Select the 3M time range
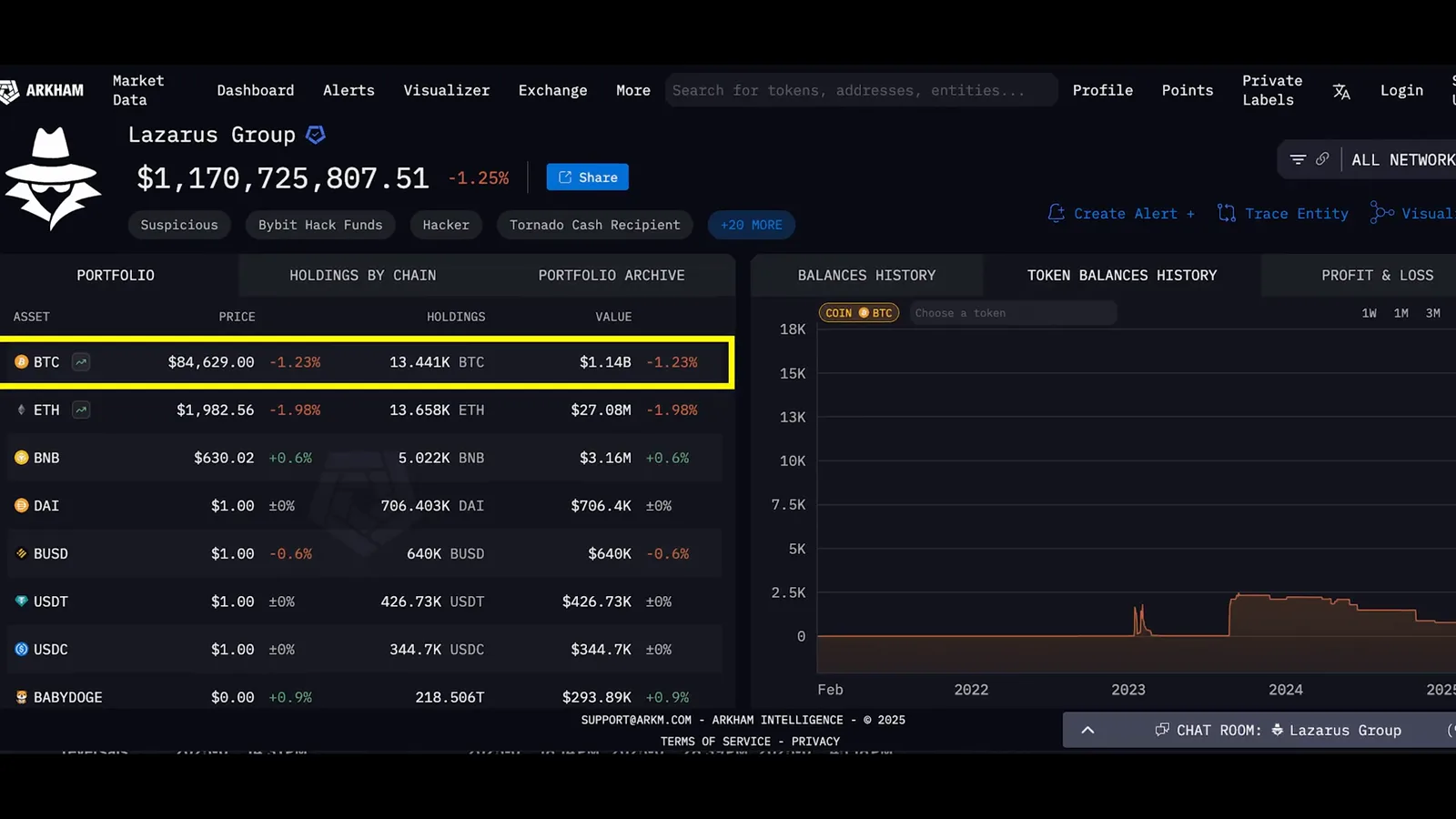1456x819 pixels. point(1433,313)
